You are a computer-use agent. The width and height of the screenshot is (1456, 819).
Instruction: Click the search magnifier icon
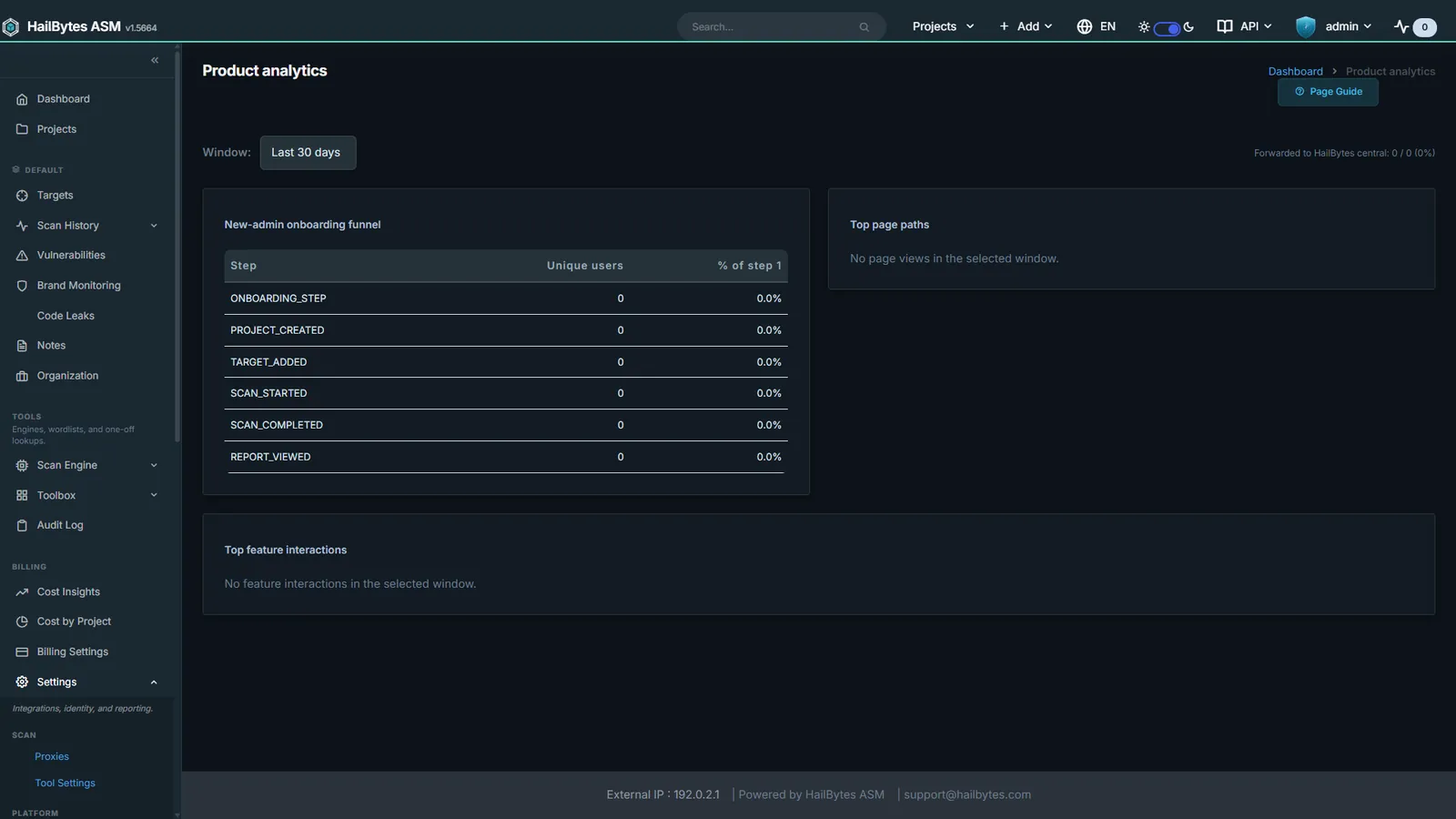point(864,27)
